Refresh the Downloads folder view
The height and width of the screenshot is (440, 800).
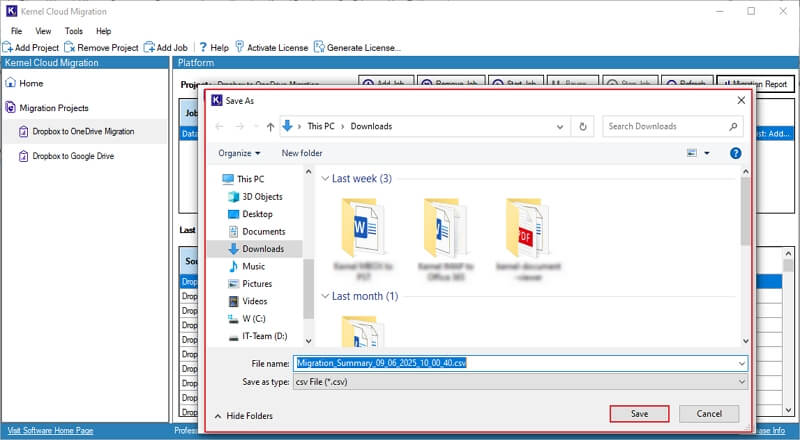coord(583,127)
